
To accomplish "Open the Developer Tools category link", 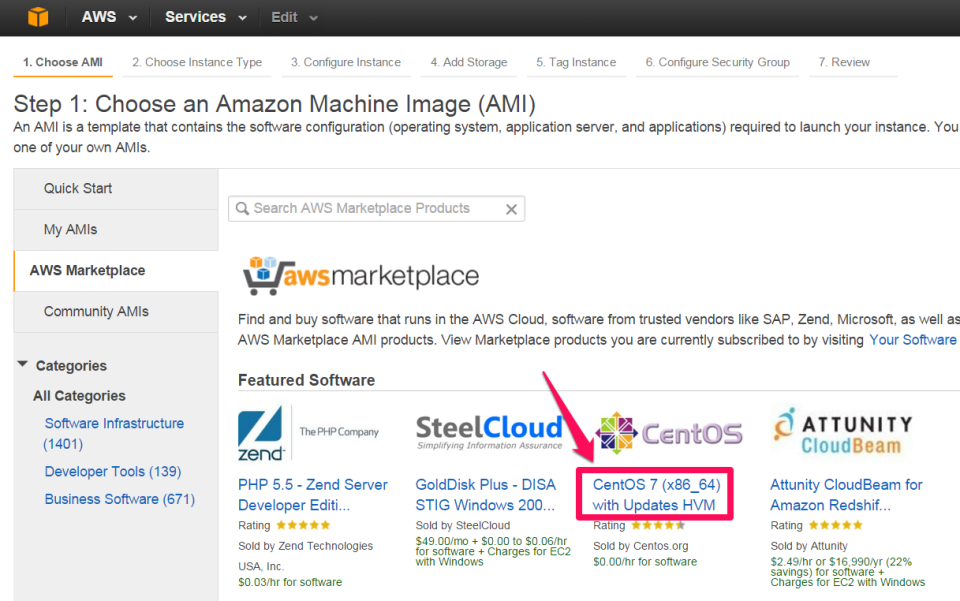I will (x=112, y=471).
